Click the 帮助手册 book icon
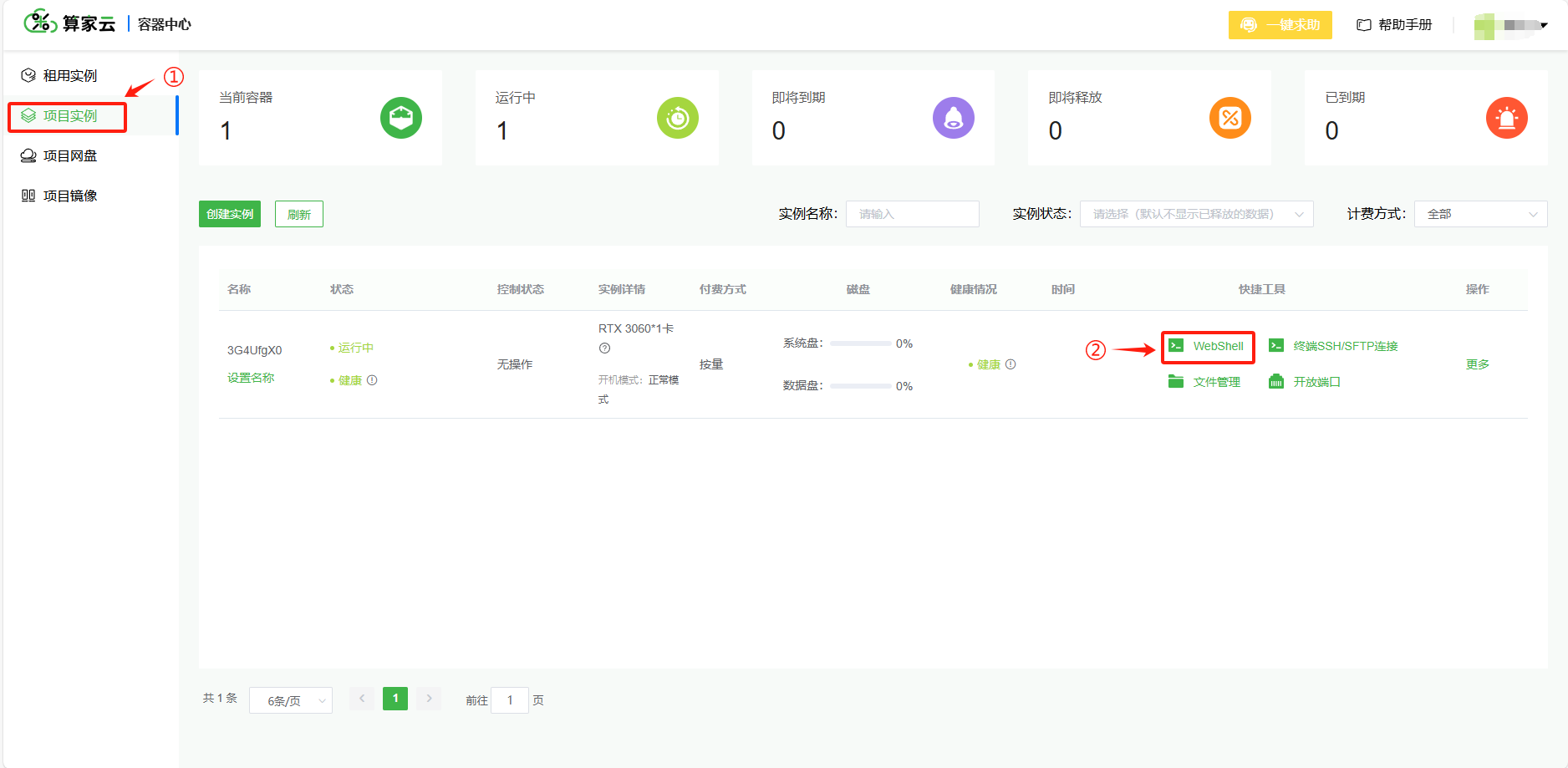This screenshot has height=768, width=1568. click(x=1364, y=25)
